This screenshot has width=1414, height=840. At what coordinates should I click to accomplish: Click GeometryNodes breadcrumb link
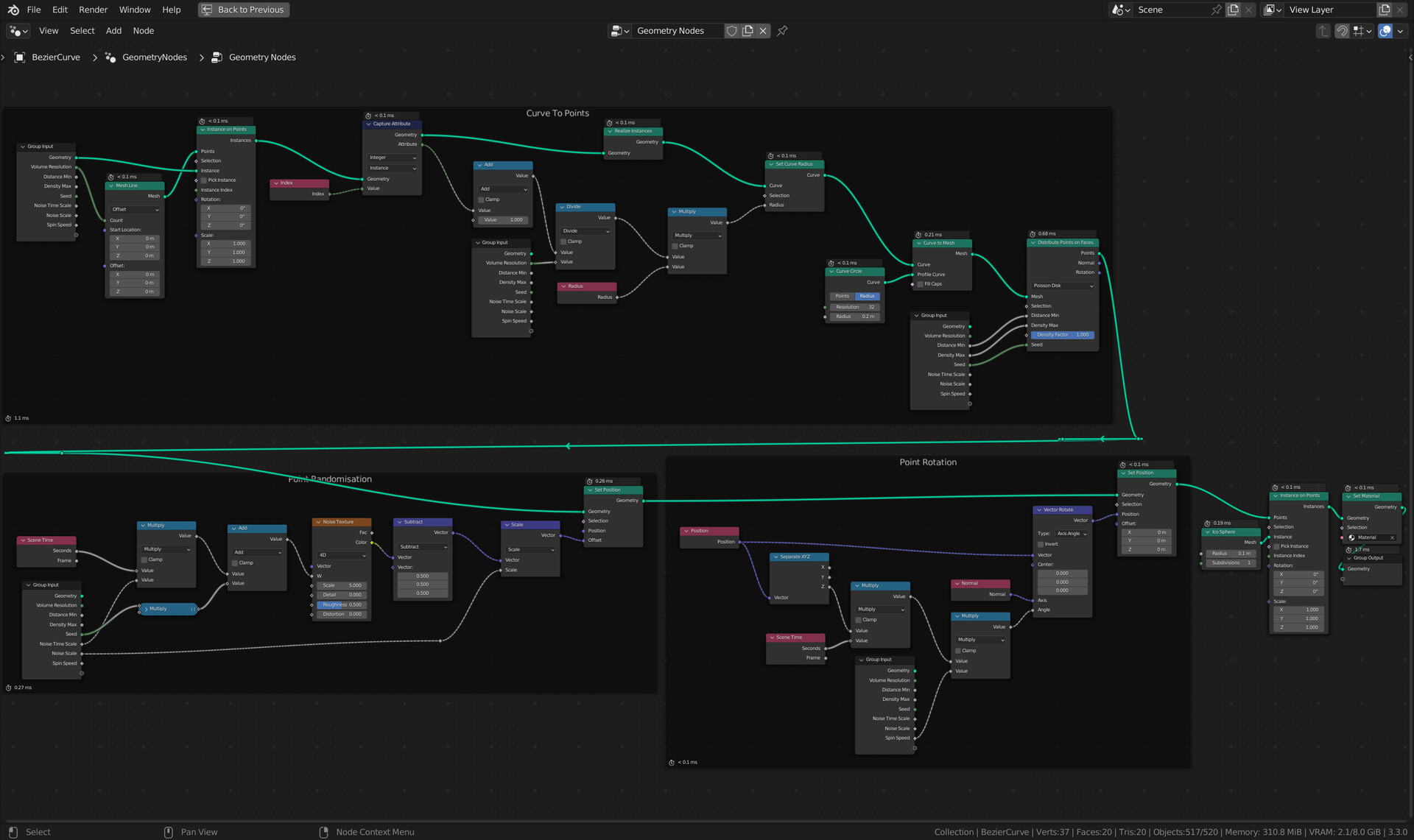click(154, 57)
